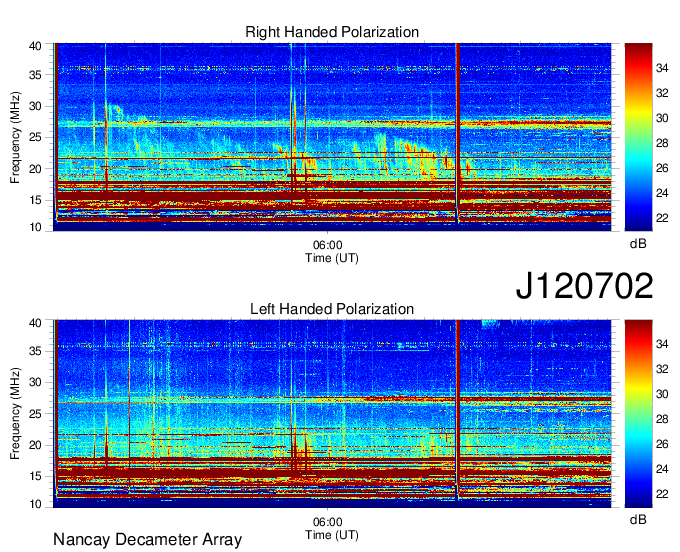Click the Time (UT) label under Right Handed plot
680x552 pixels.
pos(332,258)
